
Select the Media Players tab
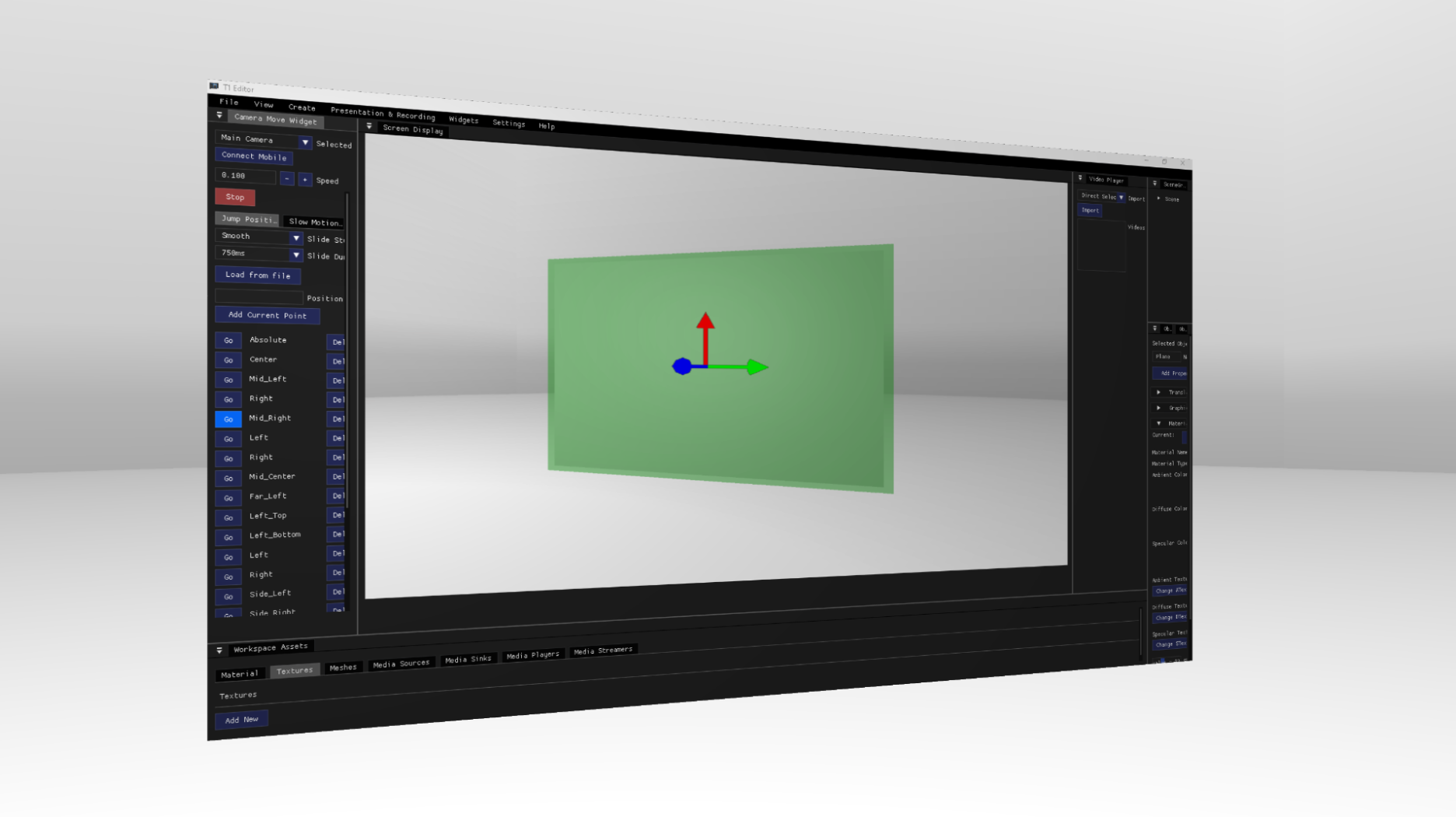tap(533, 655)
